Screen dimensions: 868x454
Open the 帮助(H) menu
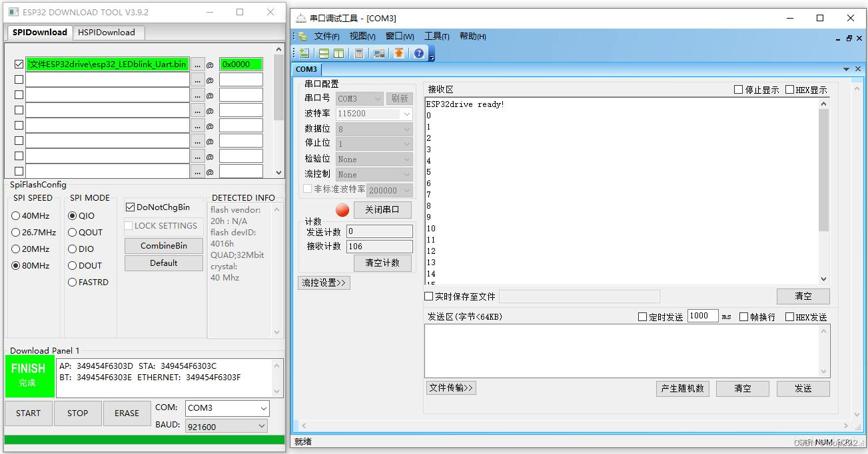(473, 37)
